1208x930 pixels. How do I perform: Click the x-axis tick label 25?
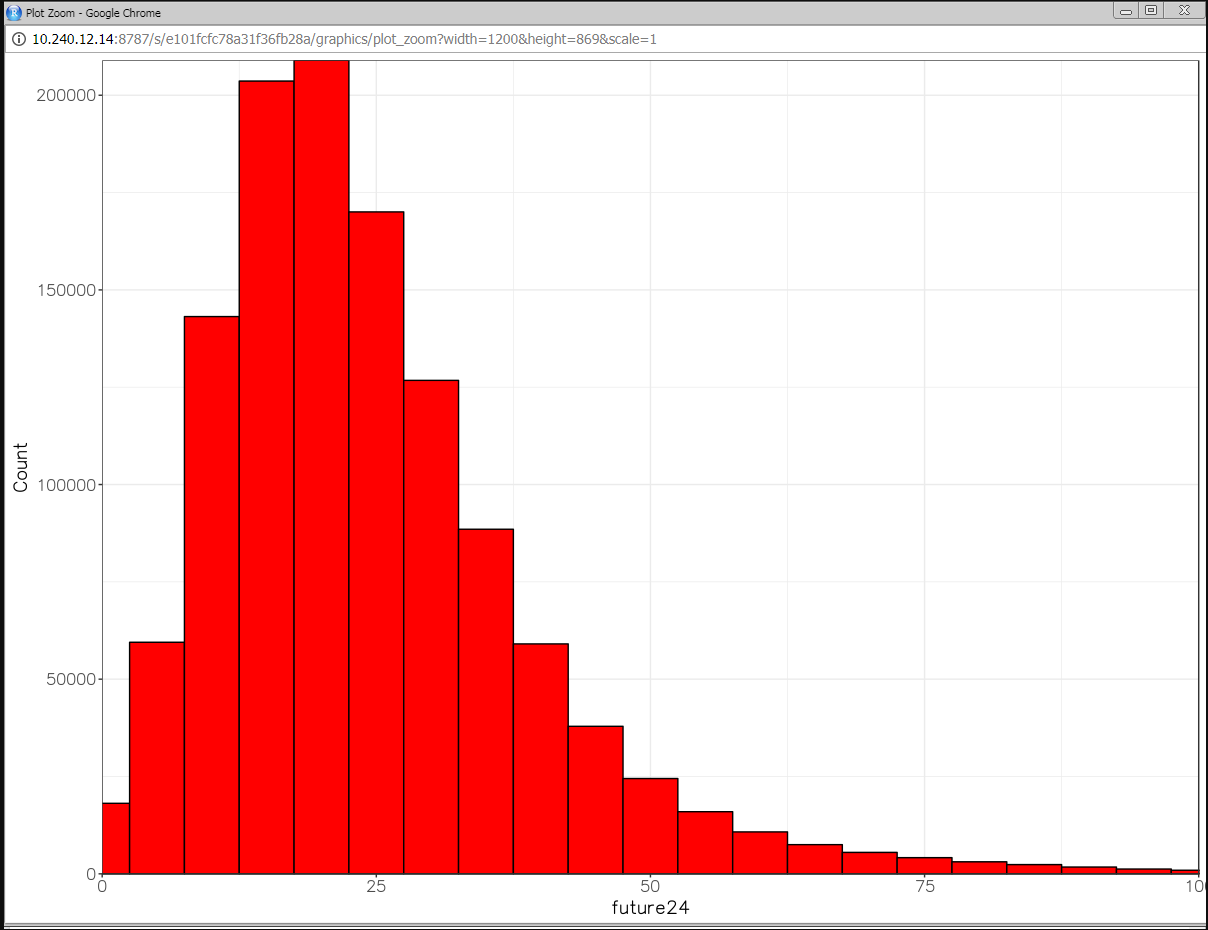click(x=376, y=886)
